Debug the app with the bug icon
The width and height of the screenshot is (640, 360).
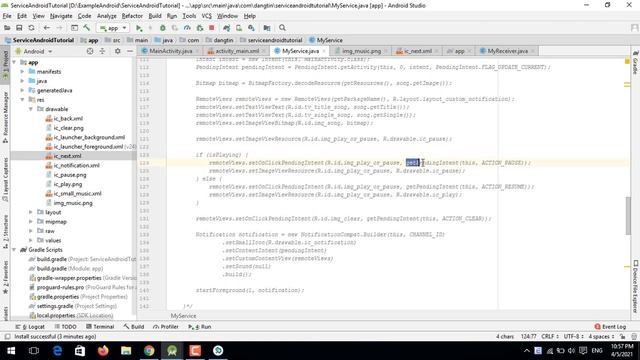tap(162, 28)
